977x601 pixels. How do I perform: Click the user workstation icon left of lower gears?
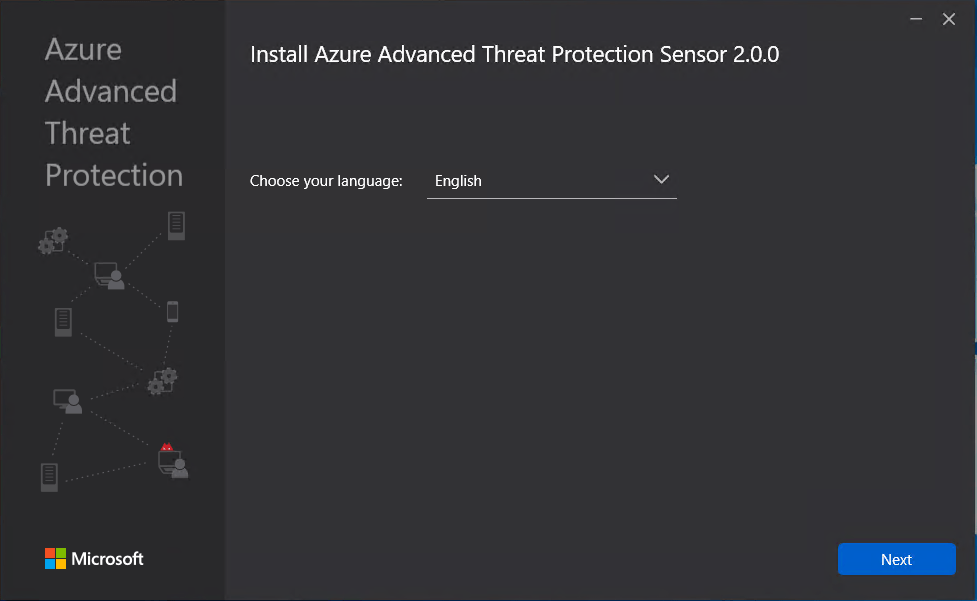point(67,401)
